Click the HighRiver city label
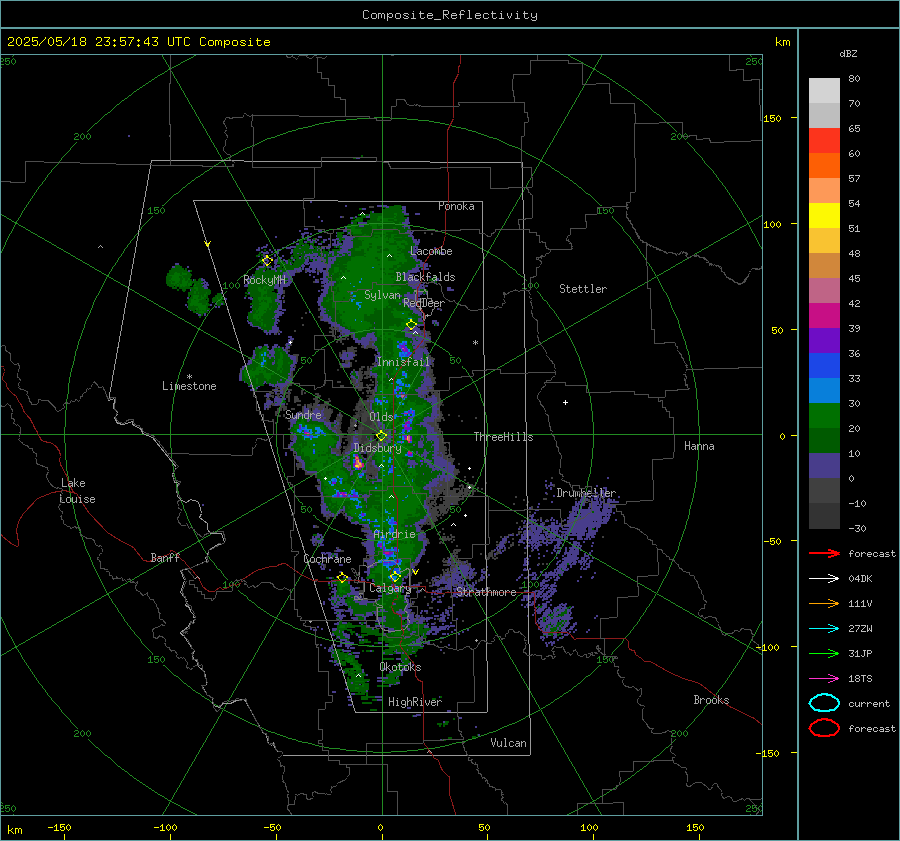900x841 pixels. tap(415, 702)
